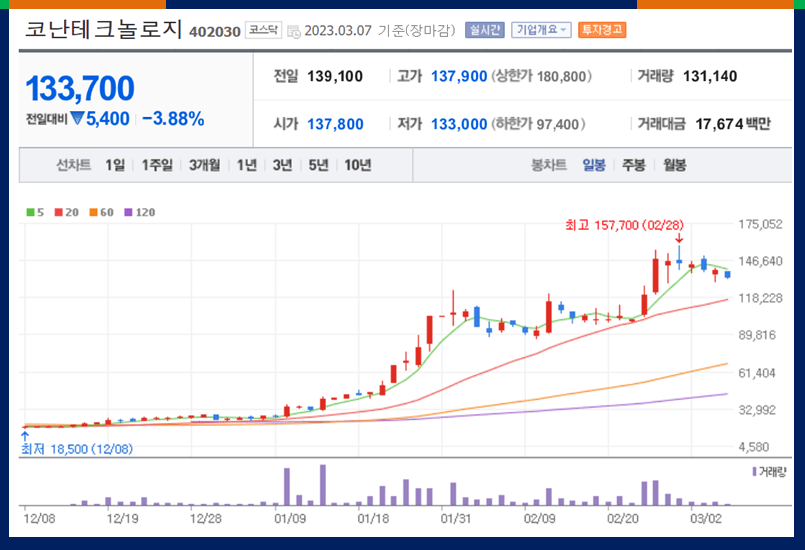Click the green 5-day moving average swatch
Screen dimensions: 805x550
click(x=30, y=212)
